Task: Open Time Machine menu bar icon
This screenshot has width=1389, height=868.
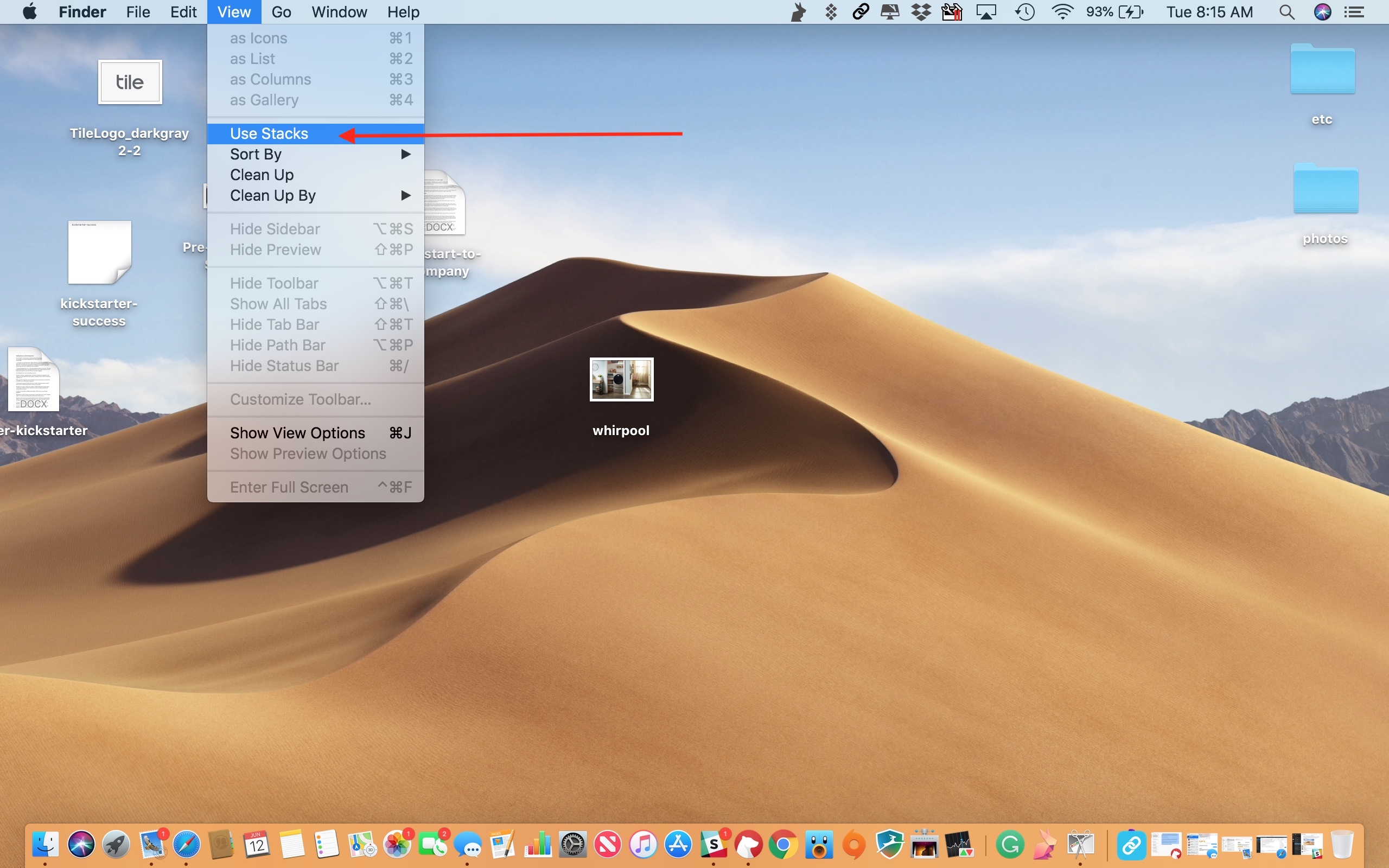Action: [1024, 12]
